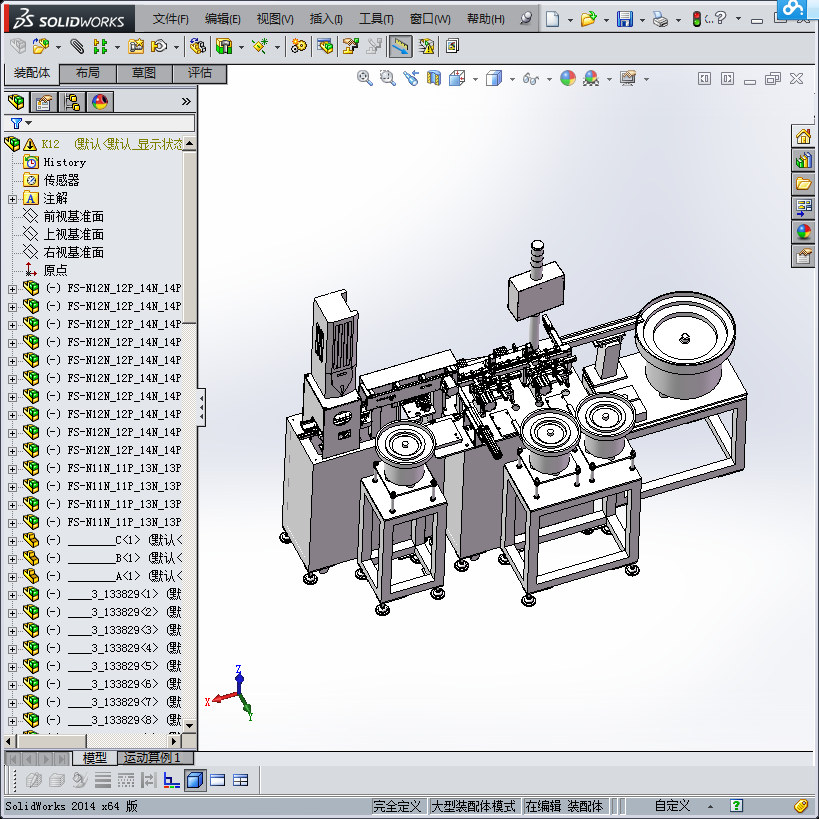This screenshot has width=819, height=819.
Task: Select the History tree item
Action: 65,162
